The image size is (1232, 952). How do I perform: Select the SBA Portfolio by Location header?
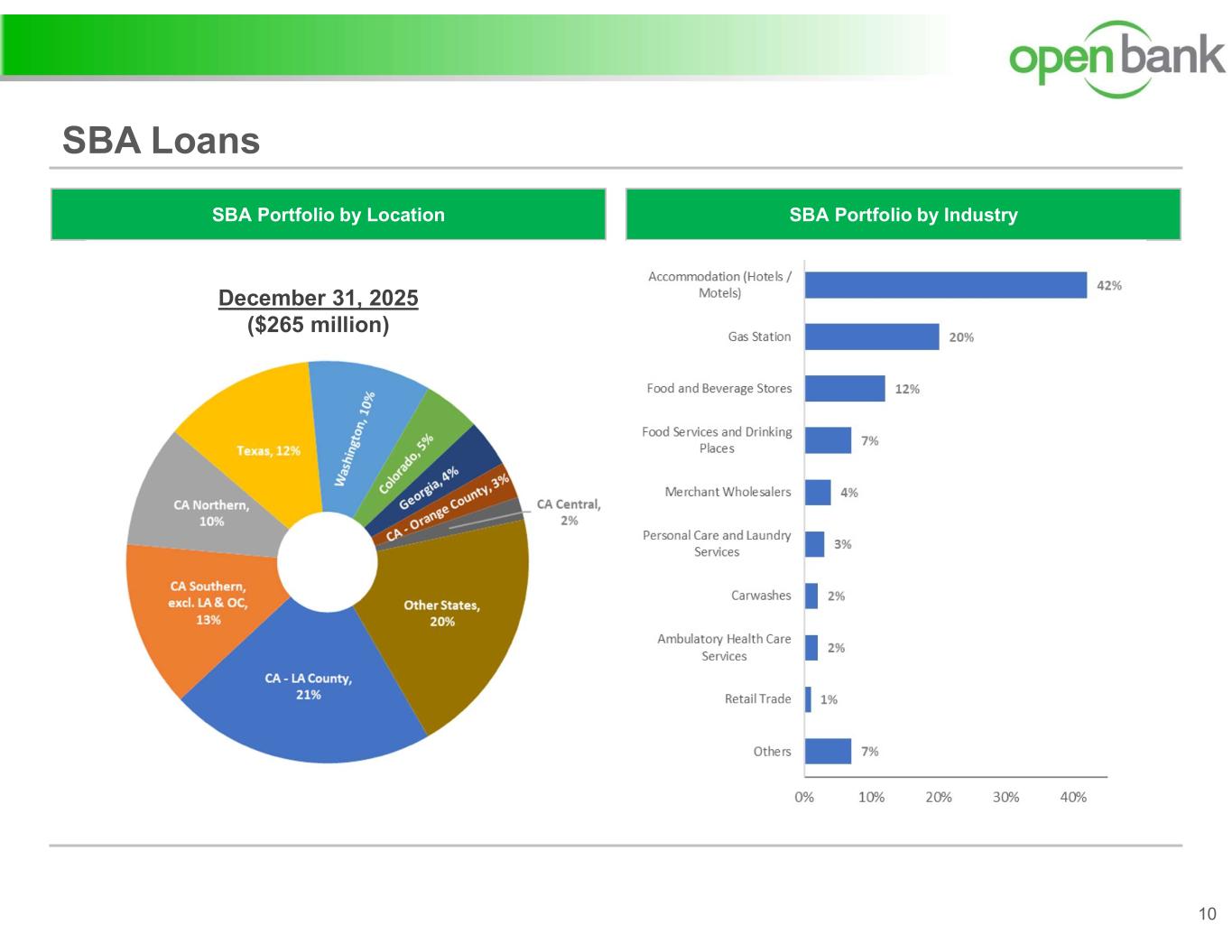[x=328, y=215]
